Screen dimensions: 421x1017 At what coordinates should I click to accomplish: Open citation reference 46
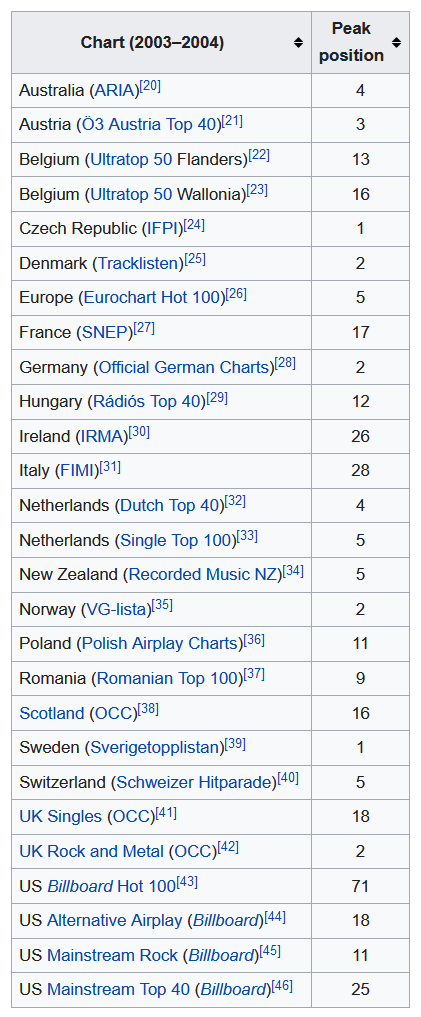pos(282,987)
